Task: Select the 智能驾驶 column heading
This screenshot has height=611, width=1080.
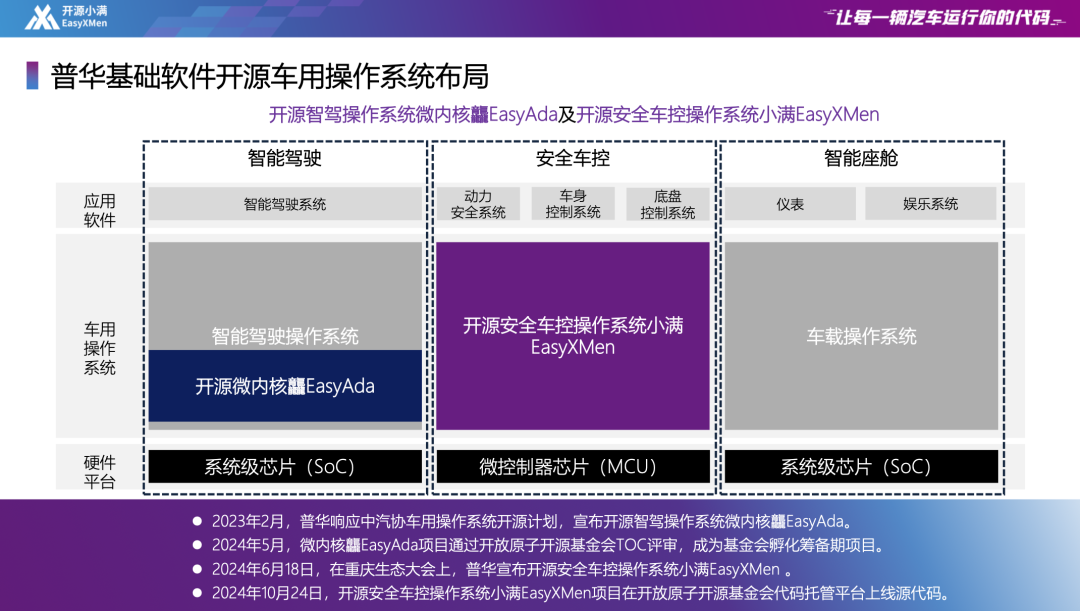Action: [x=284, y=158]
